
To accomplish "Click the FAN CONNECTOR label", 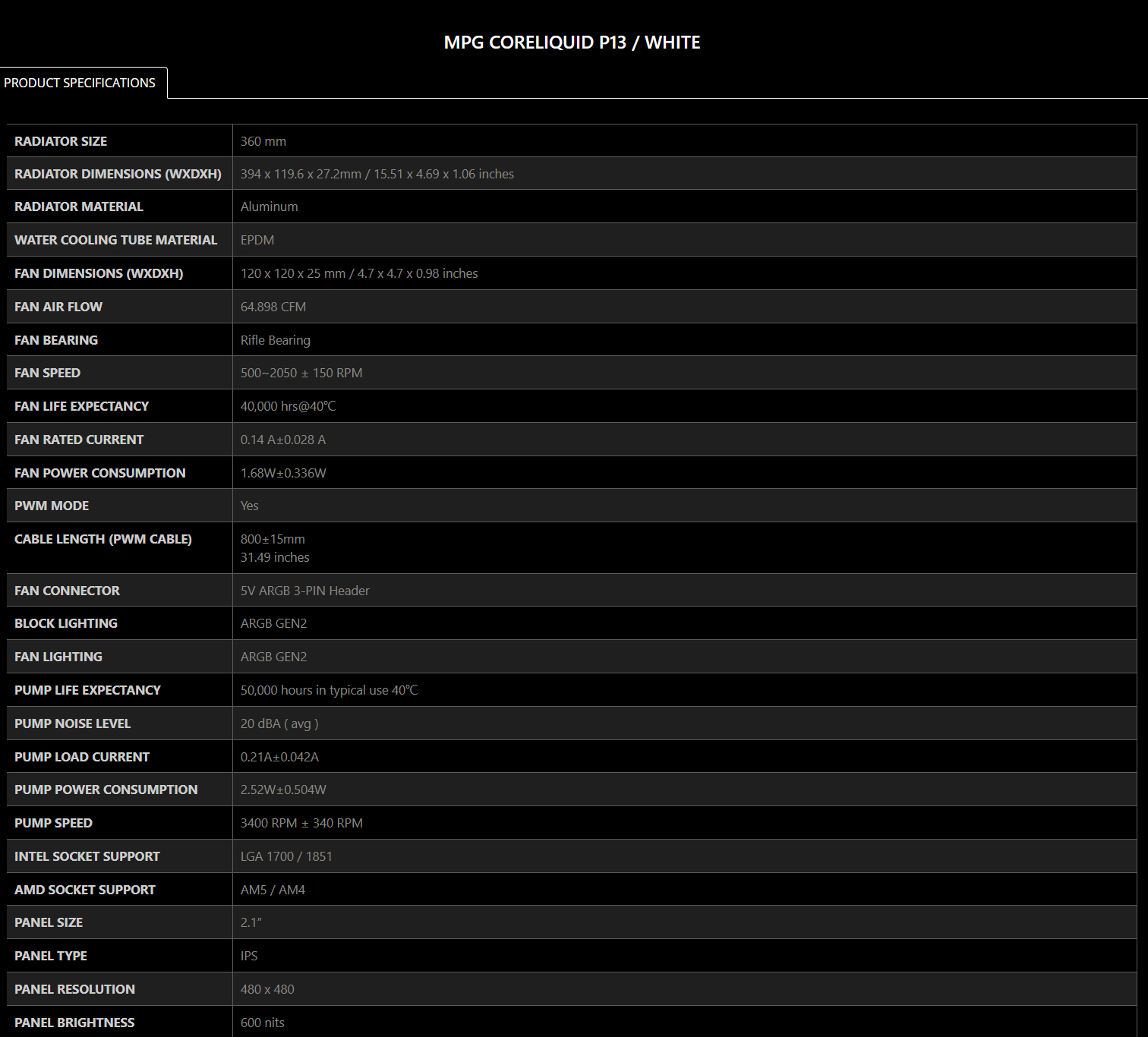I will point(67,591).
